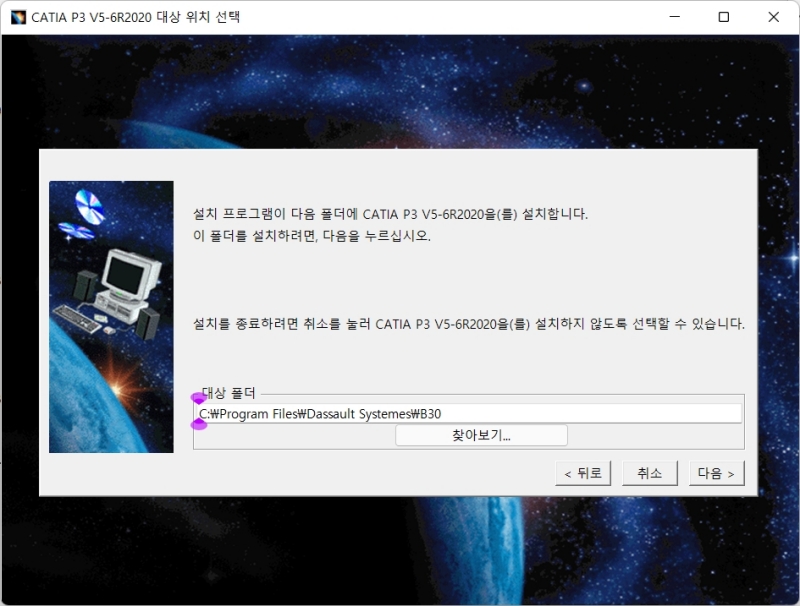Click the destination folder path input field

pyautogui.click(x=468, y=414)
